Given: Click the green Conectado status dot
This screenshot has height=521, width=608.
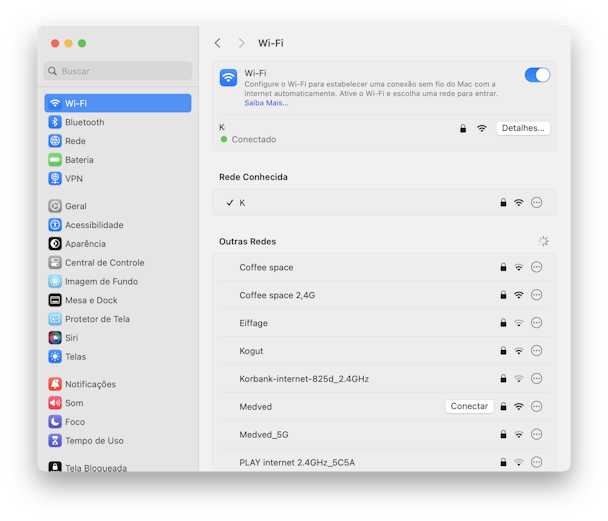Looking at the screenshot, I should pos(224,139).
